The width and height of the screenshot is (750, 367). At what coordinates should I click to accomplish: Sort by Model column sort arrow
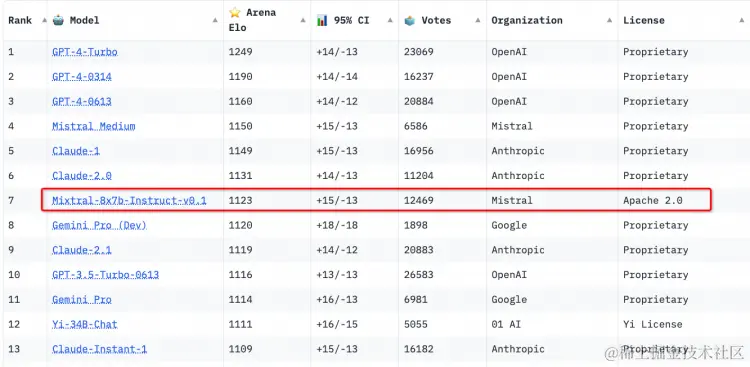click(215, 20)
